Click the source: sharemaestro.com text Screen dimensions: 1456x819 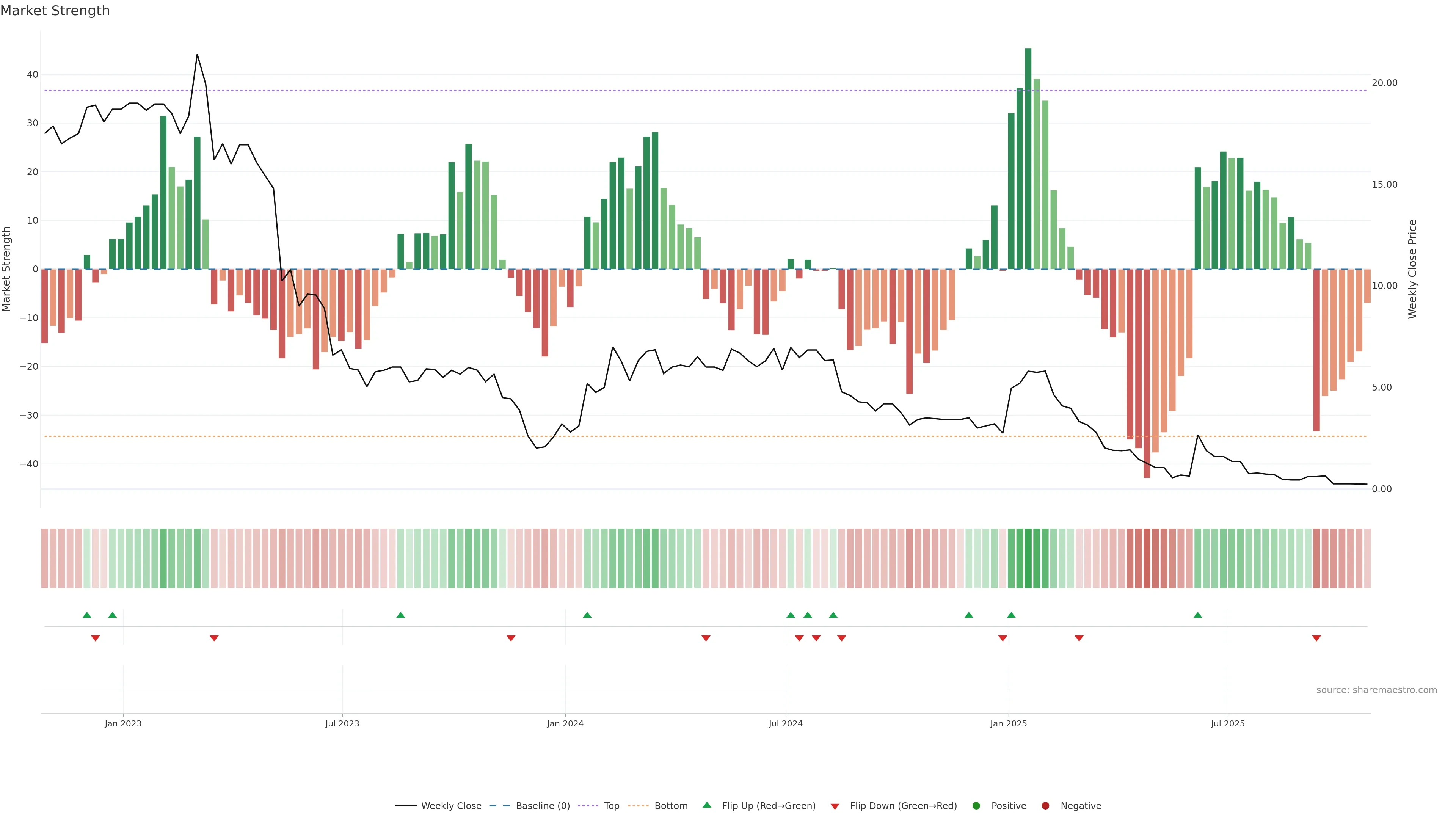coord(1376,690)
